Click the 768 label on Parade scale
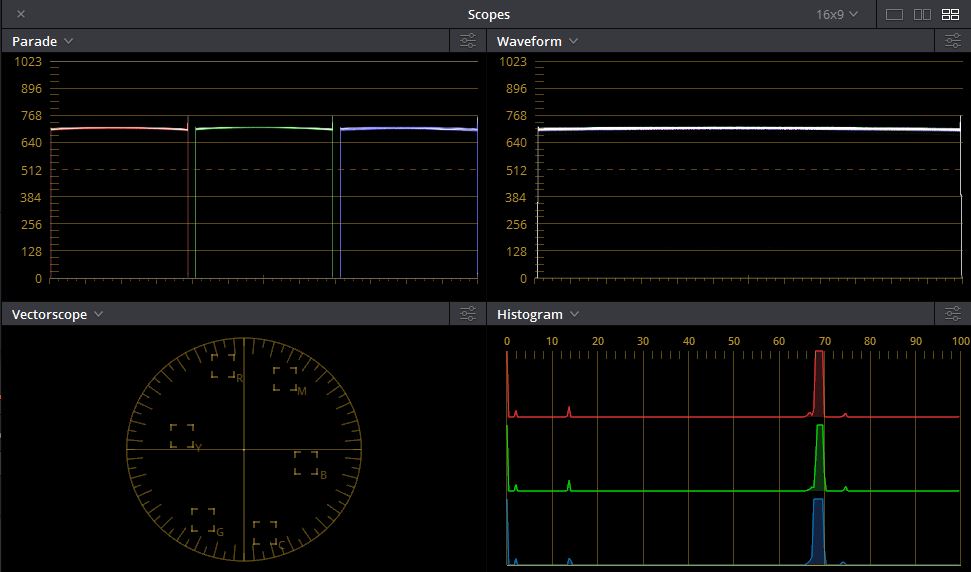This screenshot has width=971, height=572. pos(31,116)
